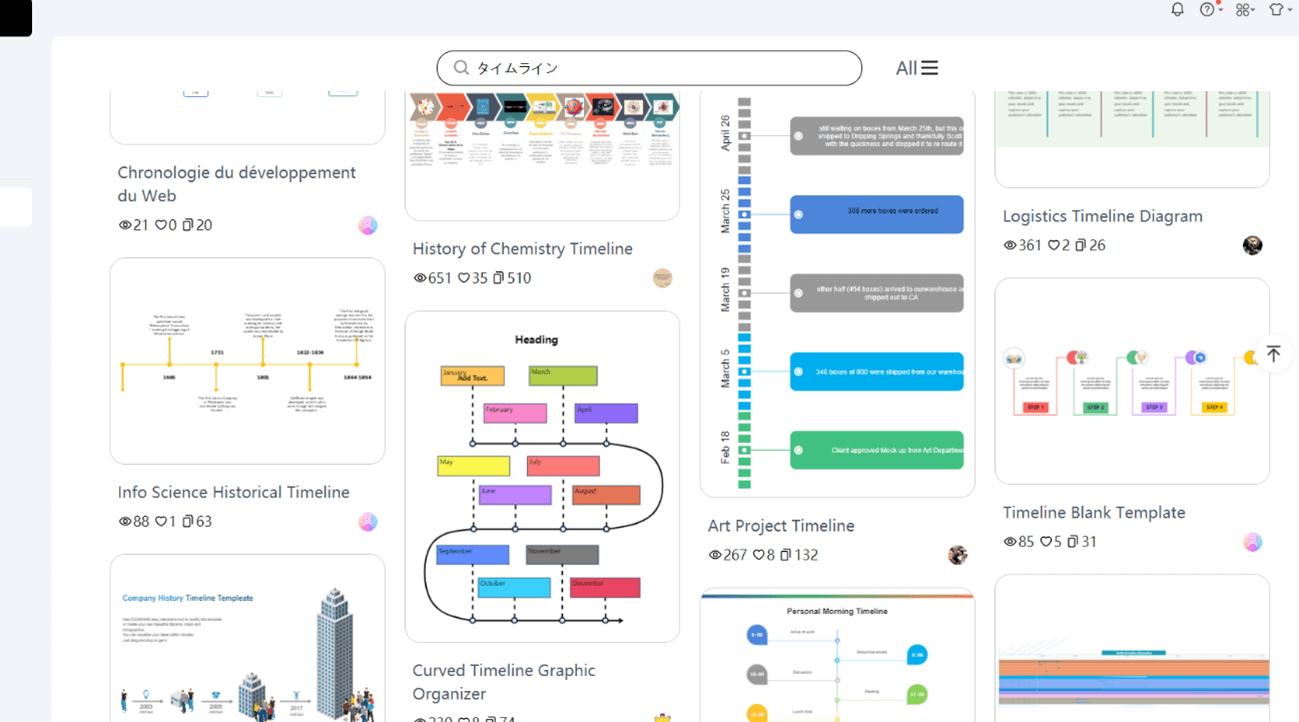Open the All category filter menu

click(917, 68)
